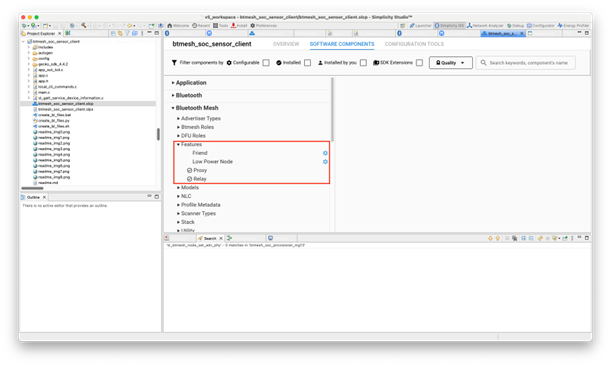Check the SDK Extensions filter box
This screenshot has width=611, height=366.
click(419, 63)
